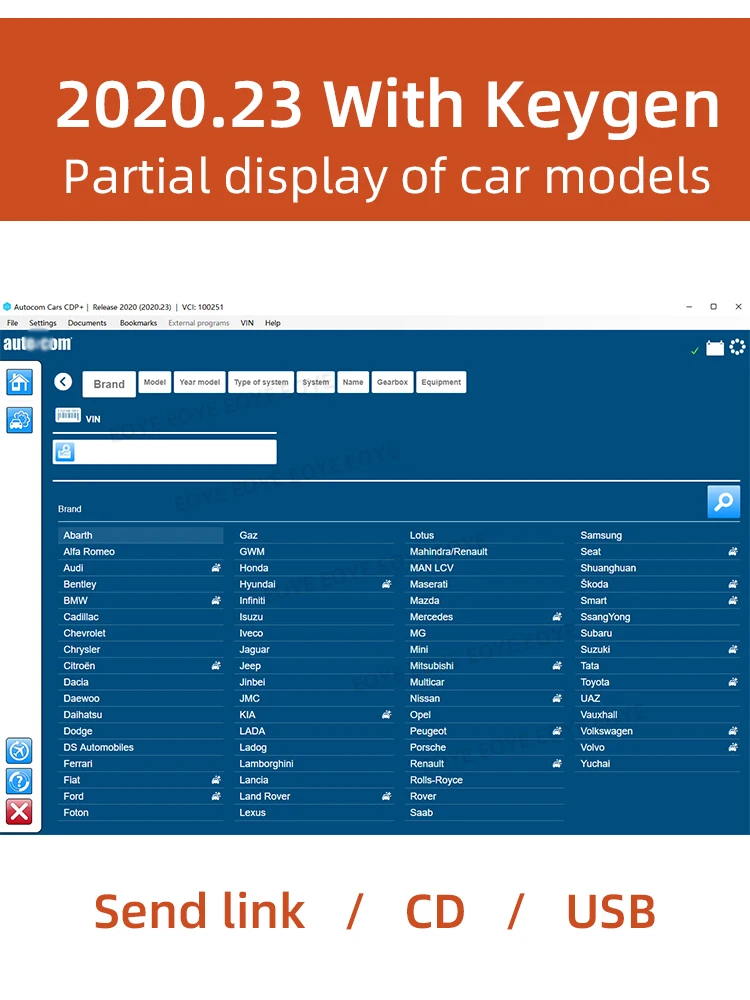750x1000 pixels.
Task: Select Lexus brand
Action: 314,812
